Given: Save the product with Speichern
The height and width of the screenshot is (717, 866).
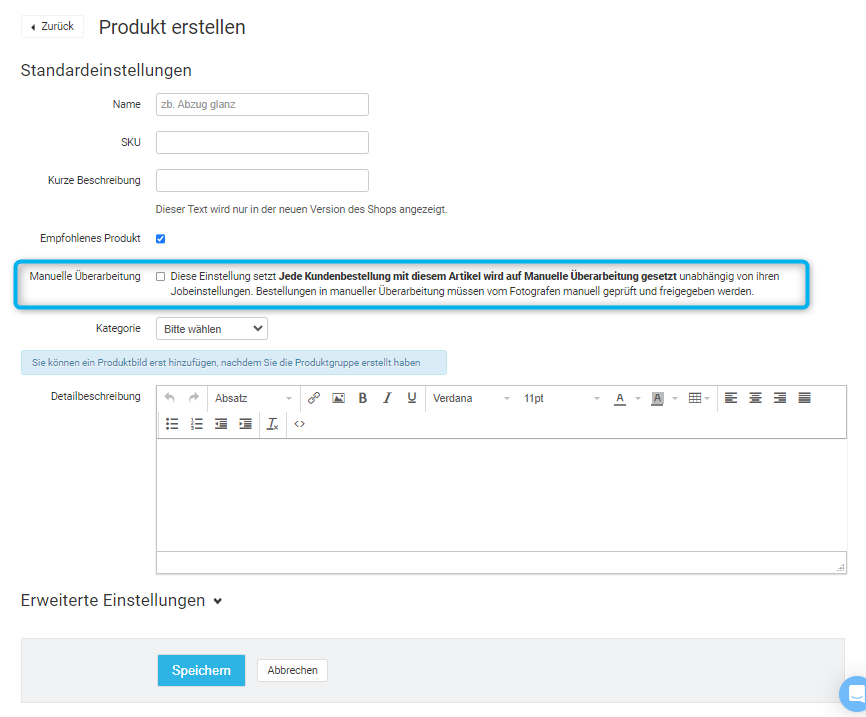Looking at the screenshot, I should click(x=202, y=671).
